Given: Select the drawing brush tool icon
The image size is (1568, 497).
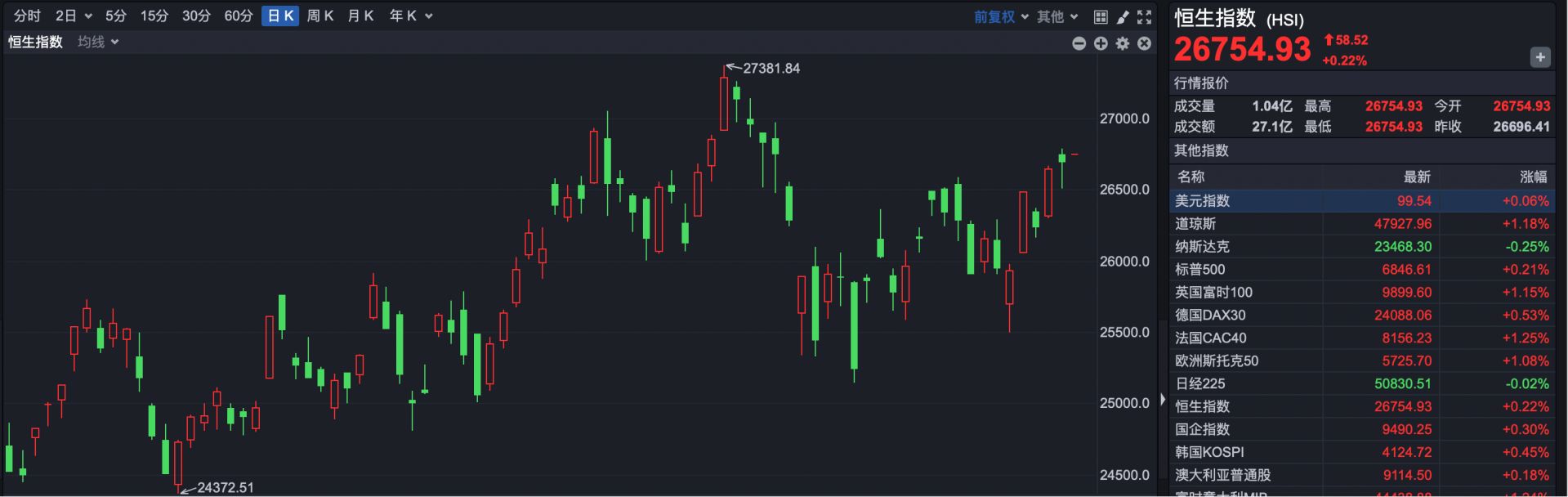Looking at the screenshot, I should click(x=1123, y=16).
